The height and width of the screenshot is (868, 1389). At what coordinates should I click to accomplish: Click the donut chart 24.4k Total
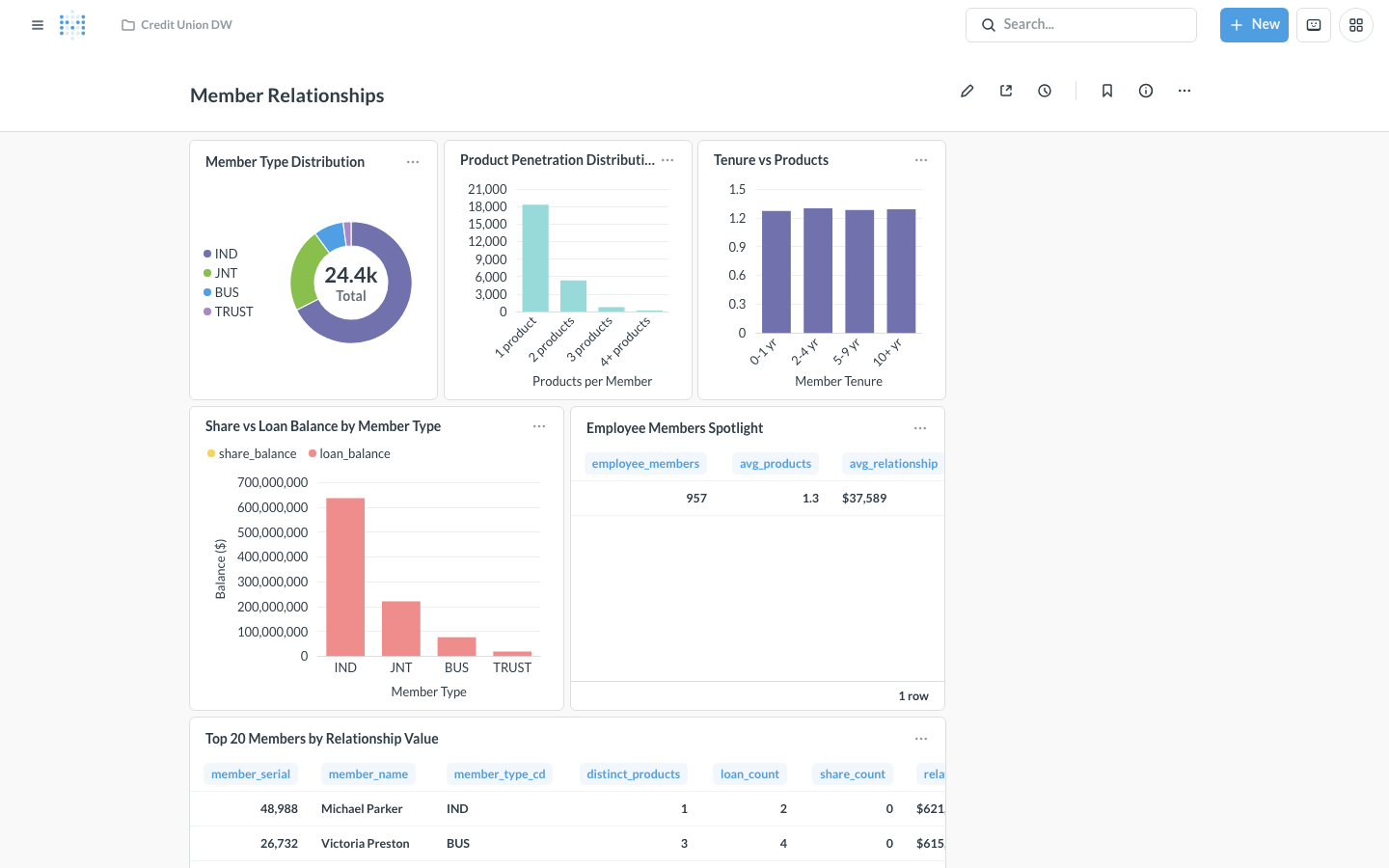click(x=351, y=283)
